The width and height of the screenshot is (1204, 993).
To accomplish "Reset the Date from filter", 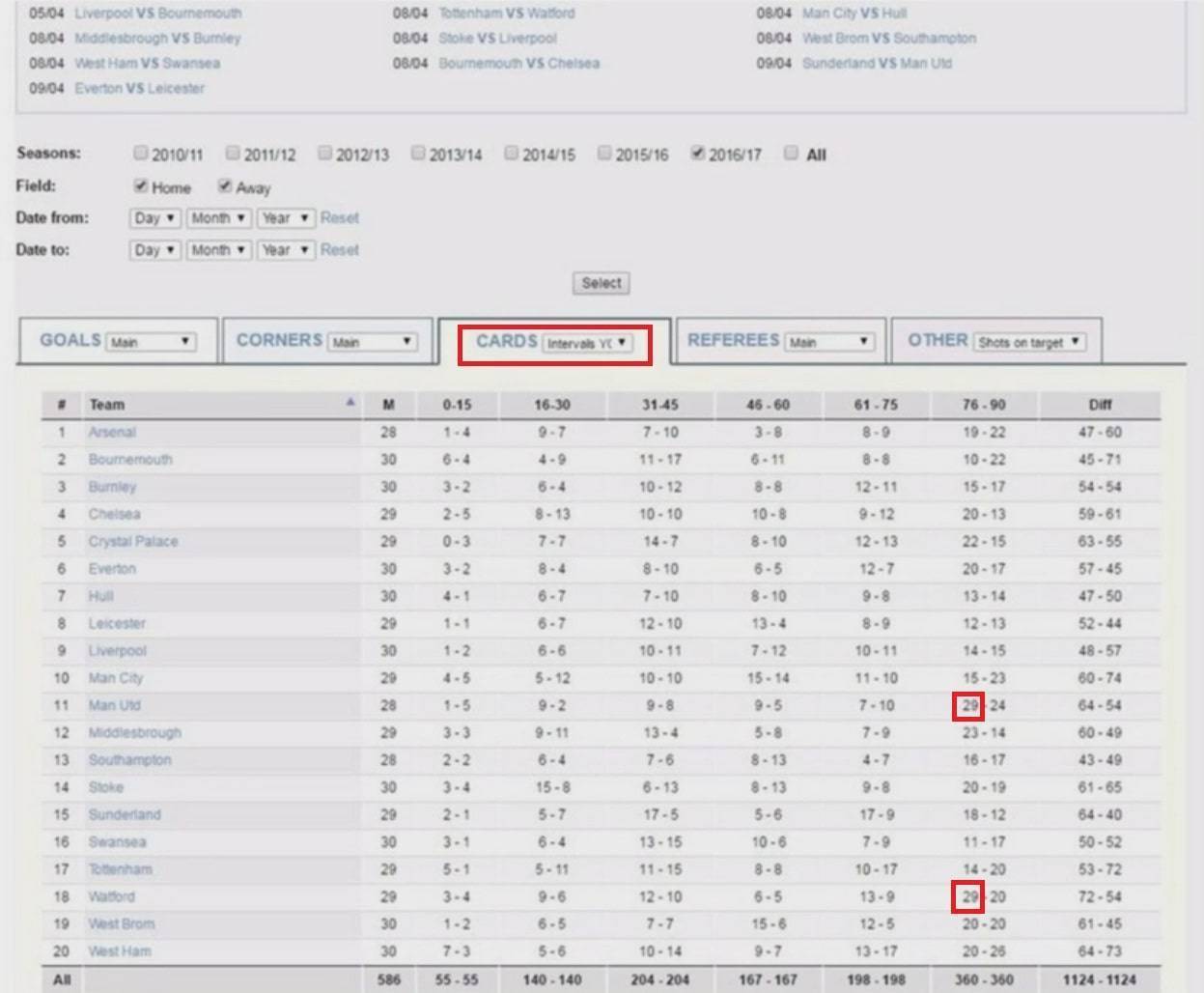I will point(339,218).
